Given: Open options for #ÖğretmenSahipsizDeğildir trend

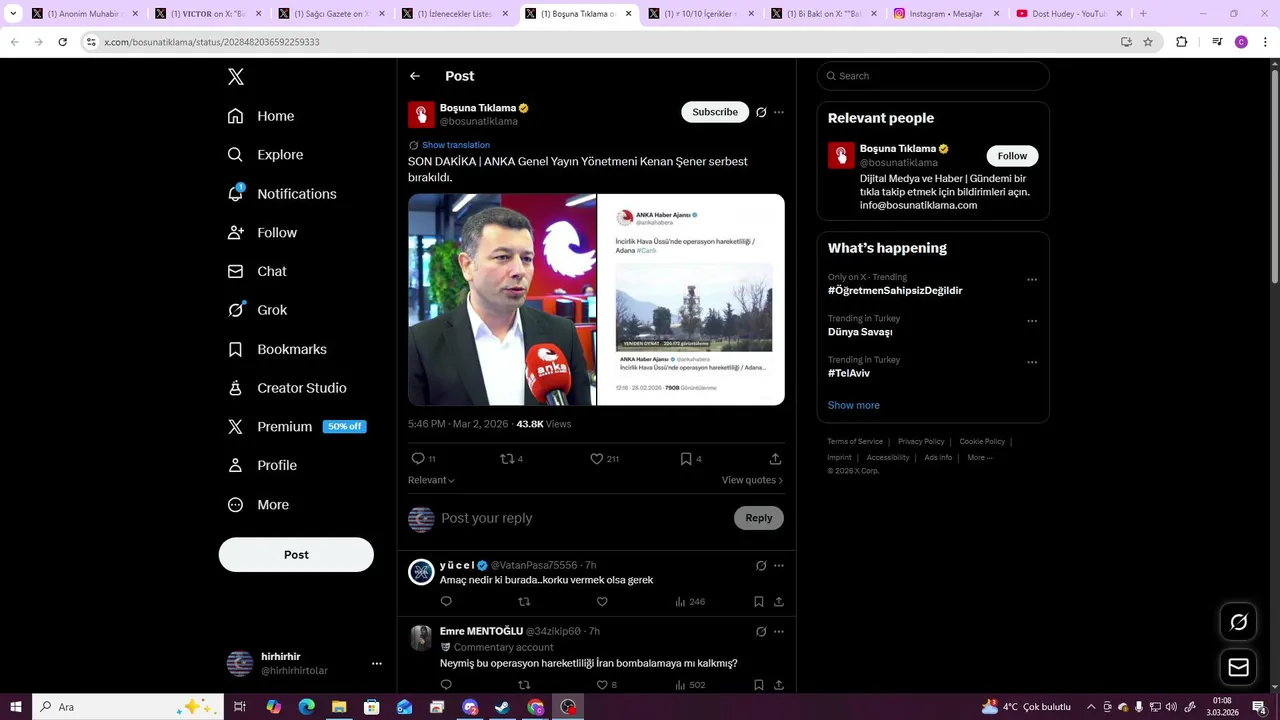Looking at the screenshot, I should click(x=1032, y=280).
